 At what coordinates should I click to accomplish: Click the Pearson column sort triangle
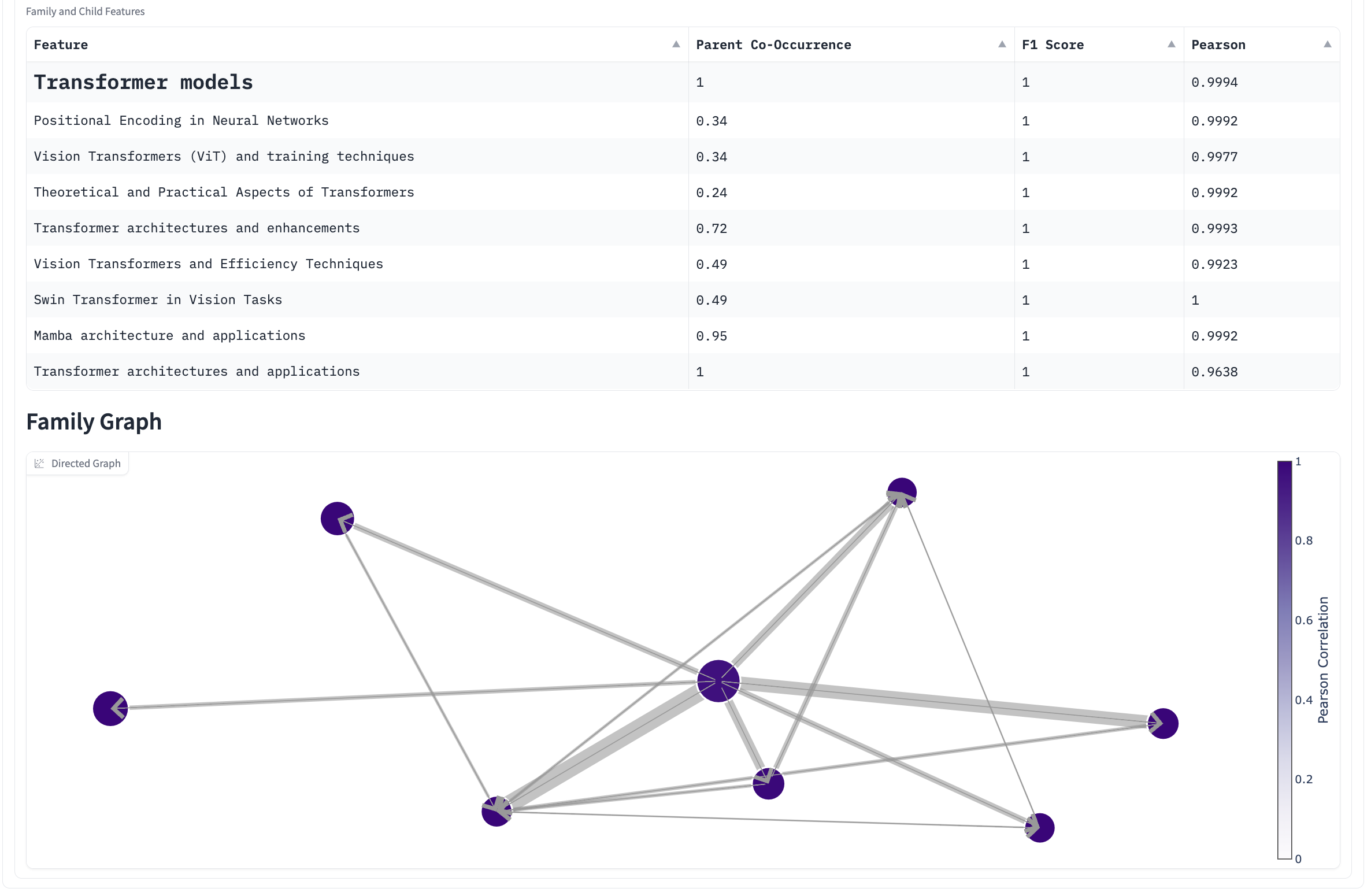click(1327, 45)
